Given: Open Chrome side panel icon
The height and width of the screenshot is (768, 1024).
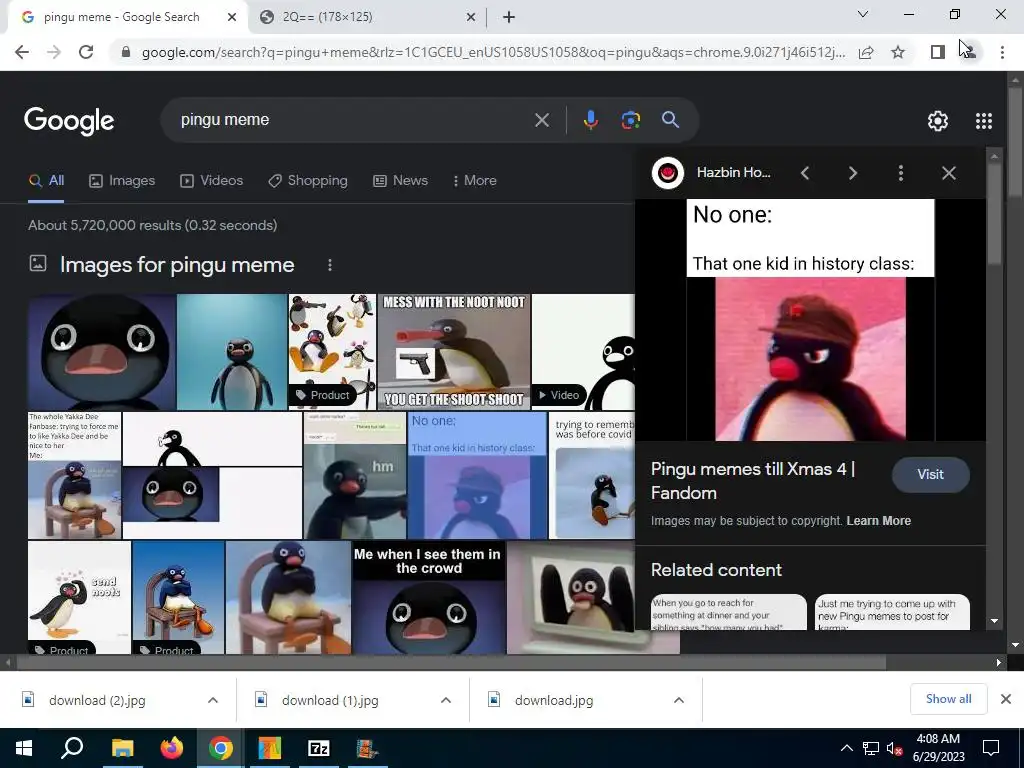Looking at the screenshot, I should point(938,52).
